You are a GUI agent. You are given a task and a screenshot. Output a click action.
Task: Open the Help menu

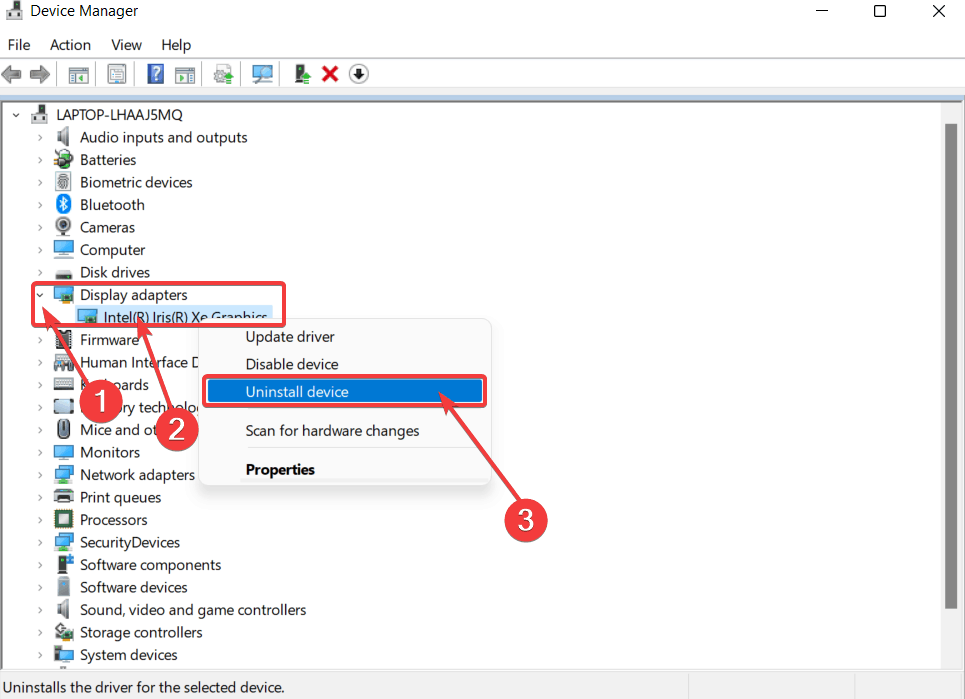tap(176, 45)
